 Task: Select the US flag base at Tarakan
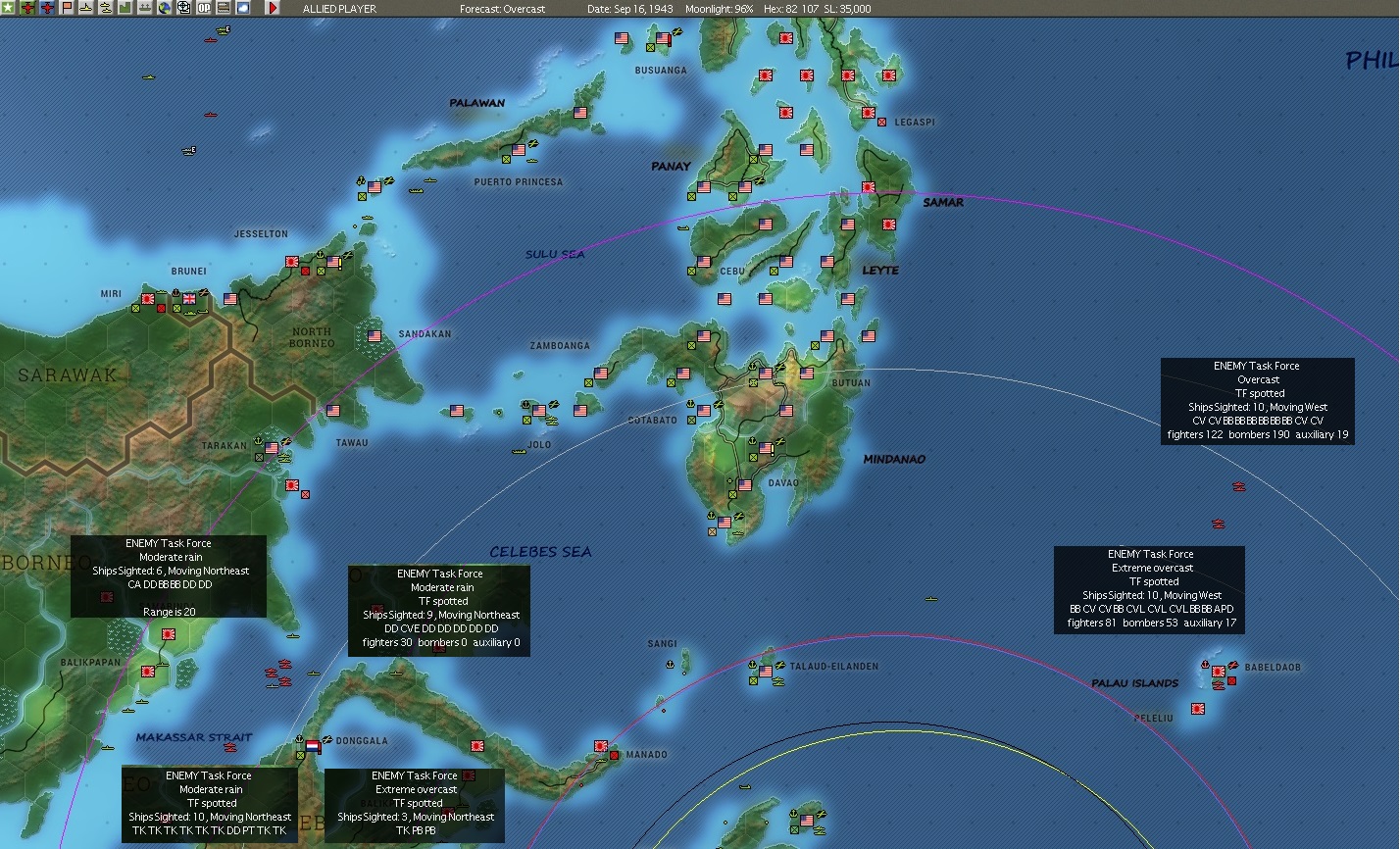(x=272, y=448)
